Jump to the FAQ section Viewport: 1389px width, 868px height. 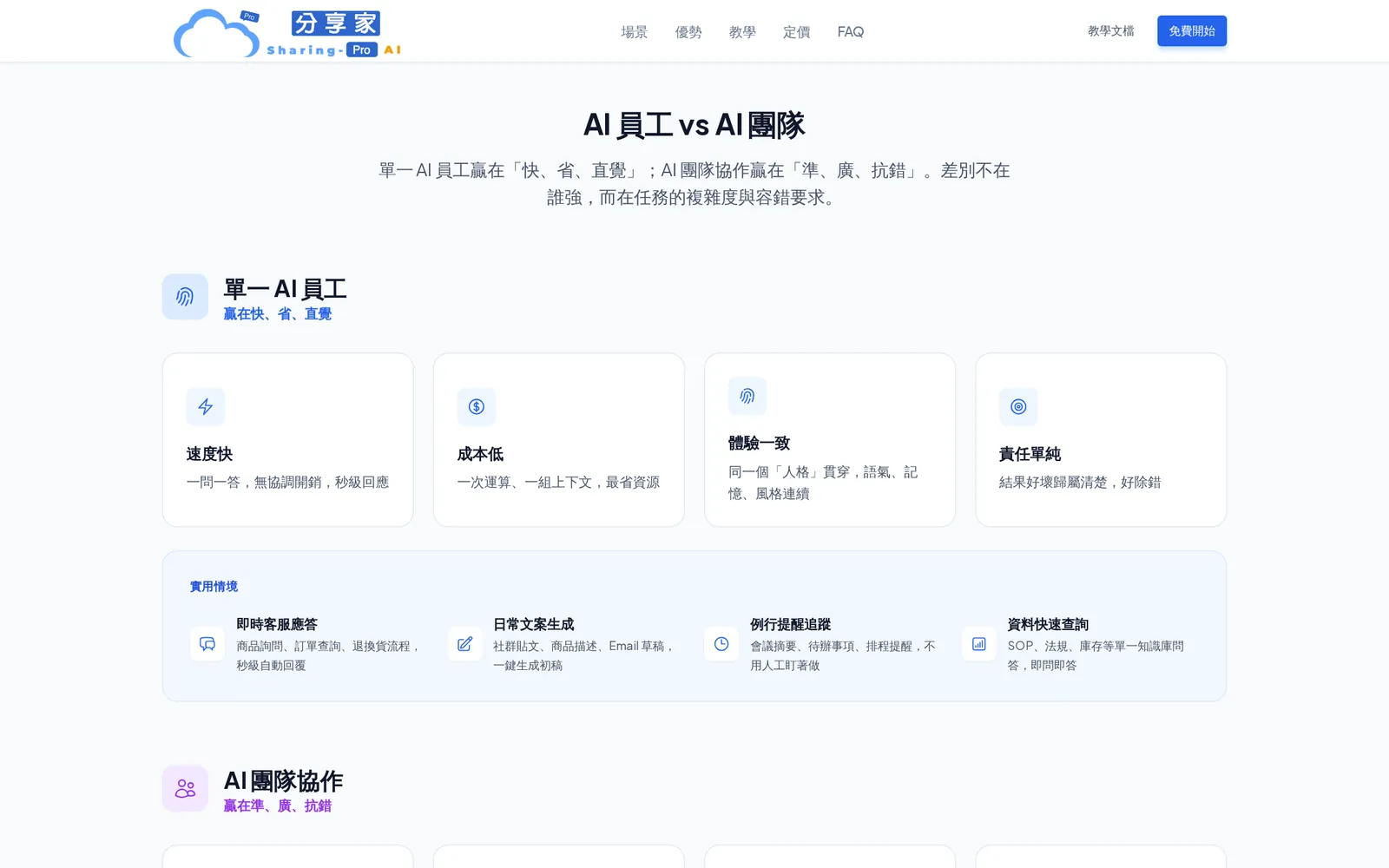(x=851, y=32)
